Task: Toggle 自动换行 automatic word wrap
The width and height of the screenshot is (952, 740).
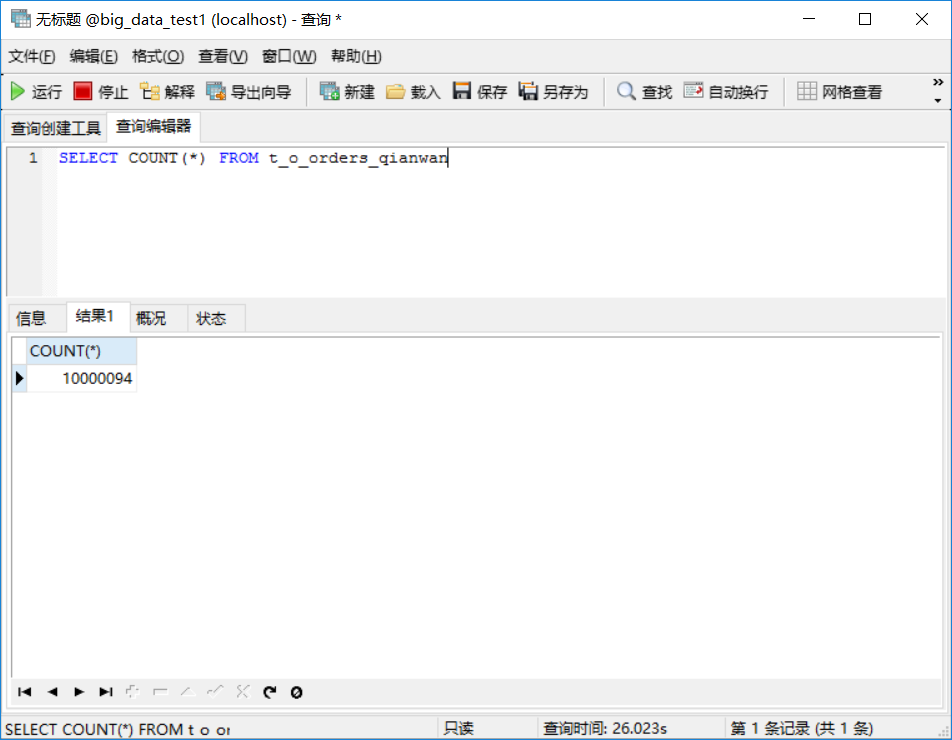Action: point(724,90)
